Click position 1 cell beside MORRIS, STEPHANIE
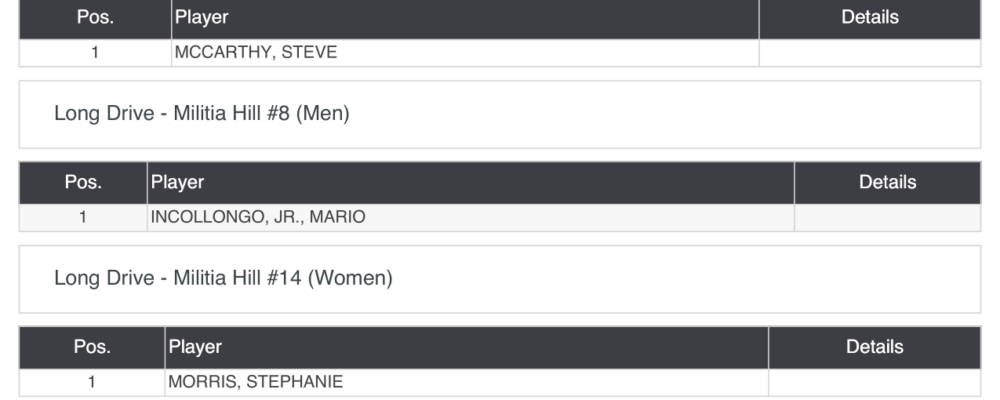Screen dimensions: 1000x400 [91, 381]
